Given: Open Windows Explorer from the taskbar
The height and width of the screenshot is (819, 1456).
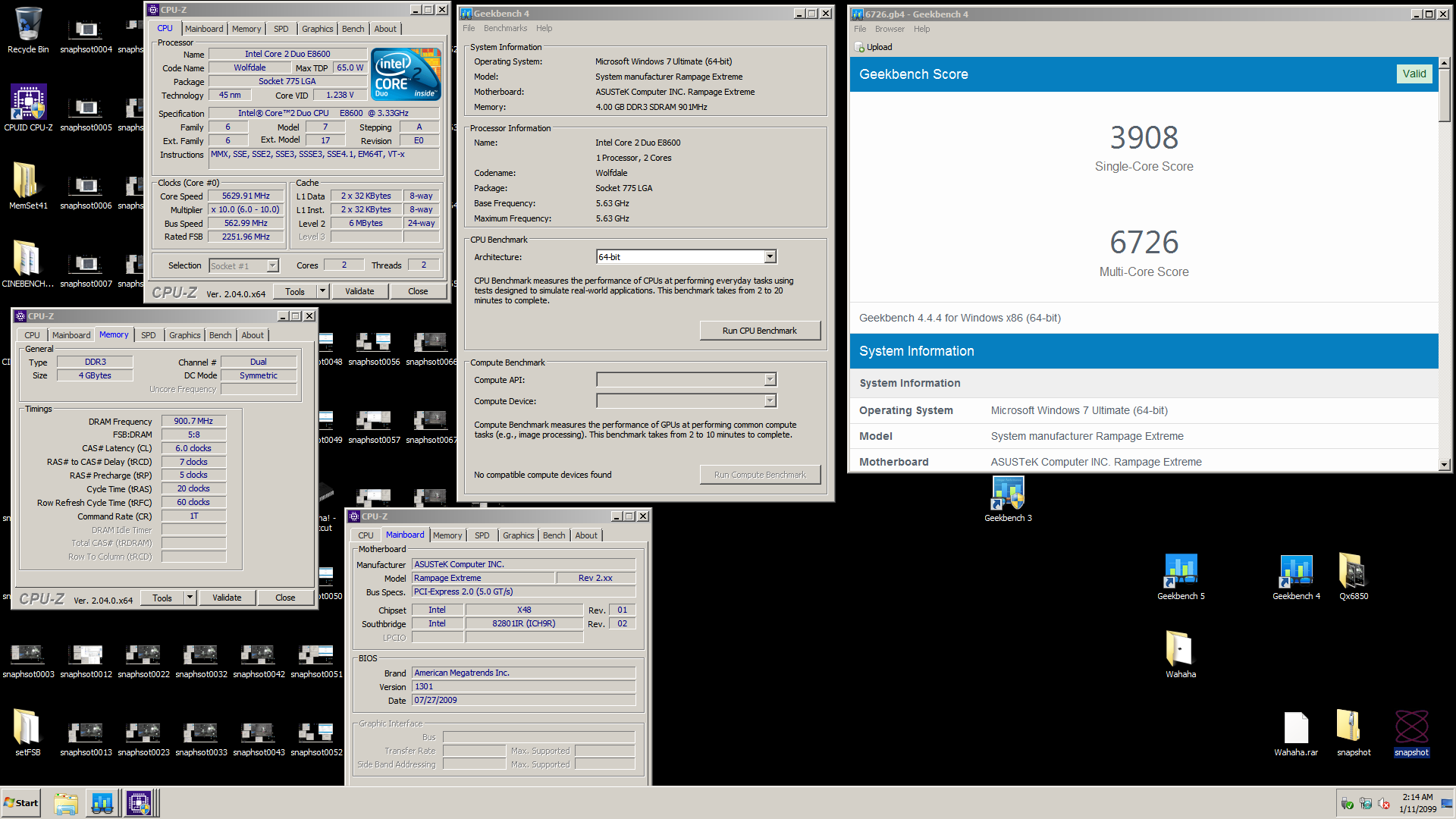Looking at the screenshot, I should (x=66, y=803).
